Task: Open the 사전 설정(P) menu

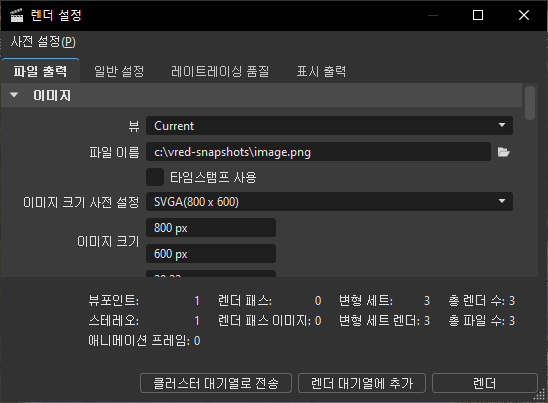Action: click(43, 42)
